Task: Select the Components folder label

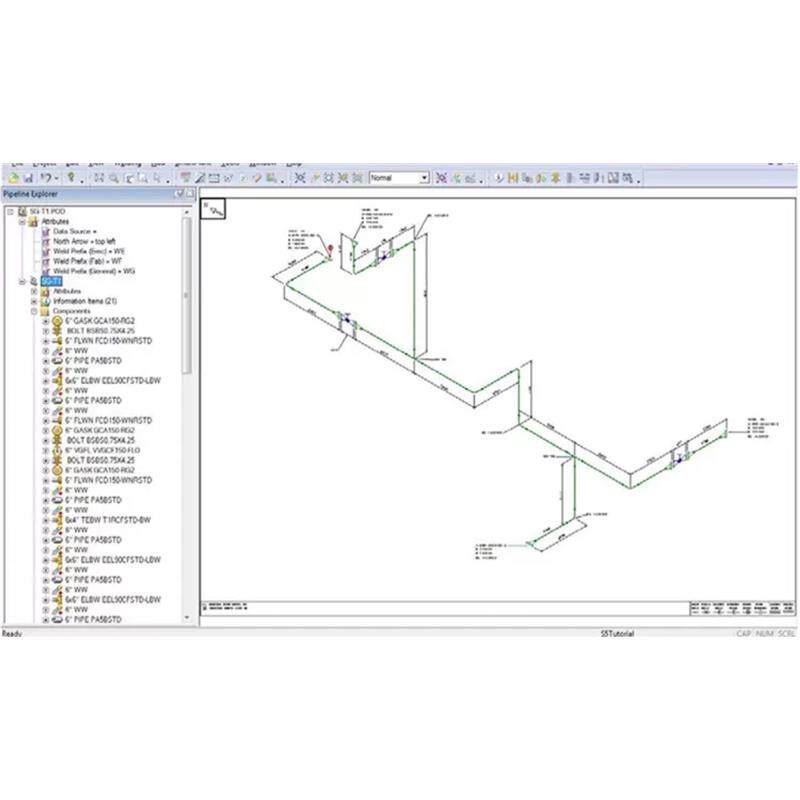Action: click(x=71, y=311)
